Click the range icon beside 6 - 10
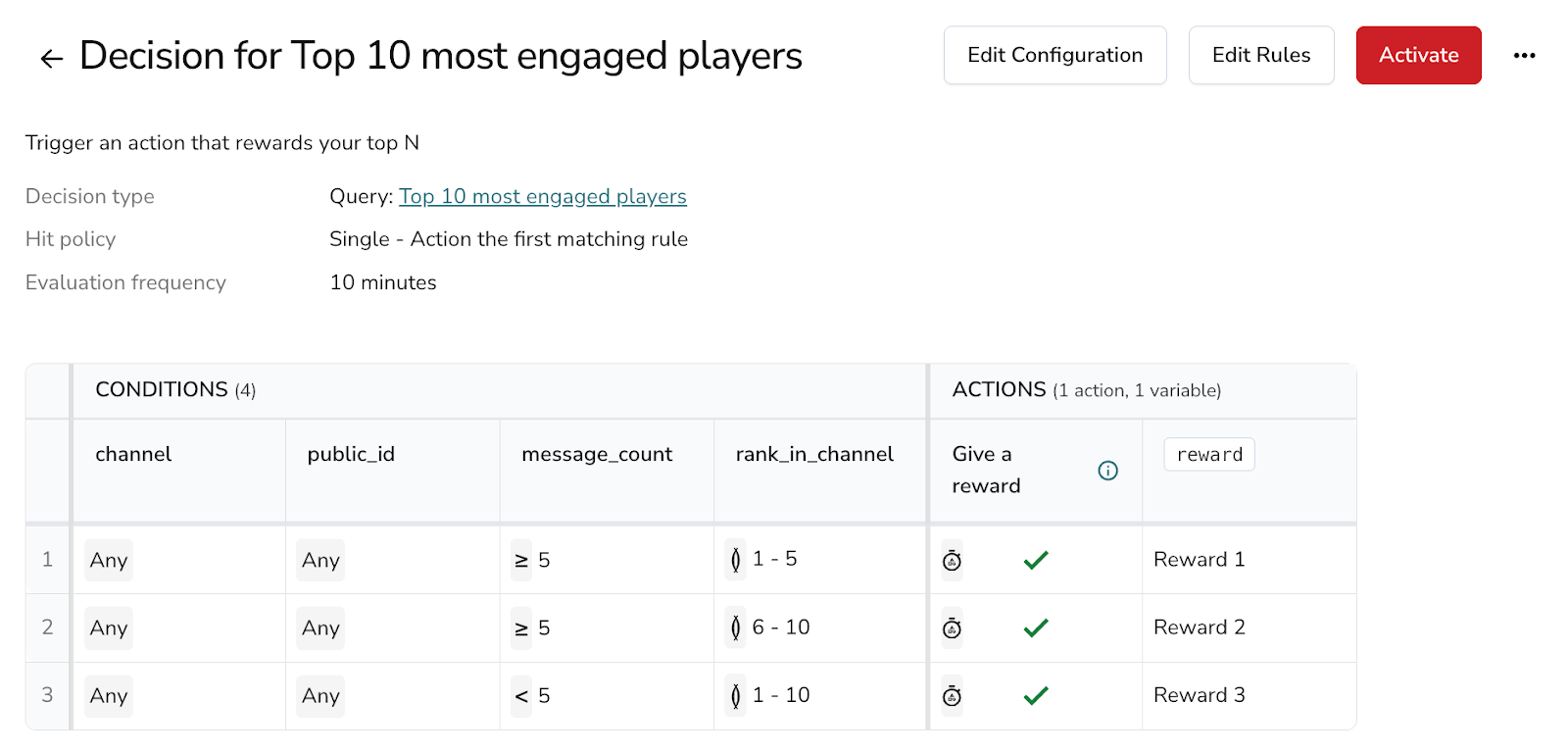Viewport: 1568px width, 753px height. tap(735, 627)
